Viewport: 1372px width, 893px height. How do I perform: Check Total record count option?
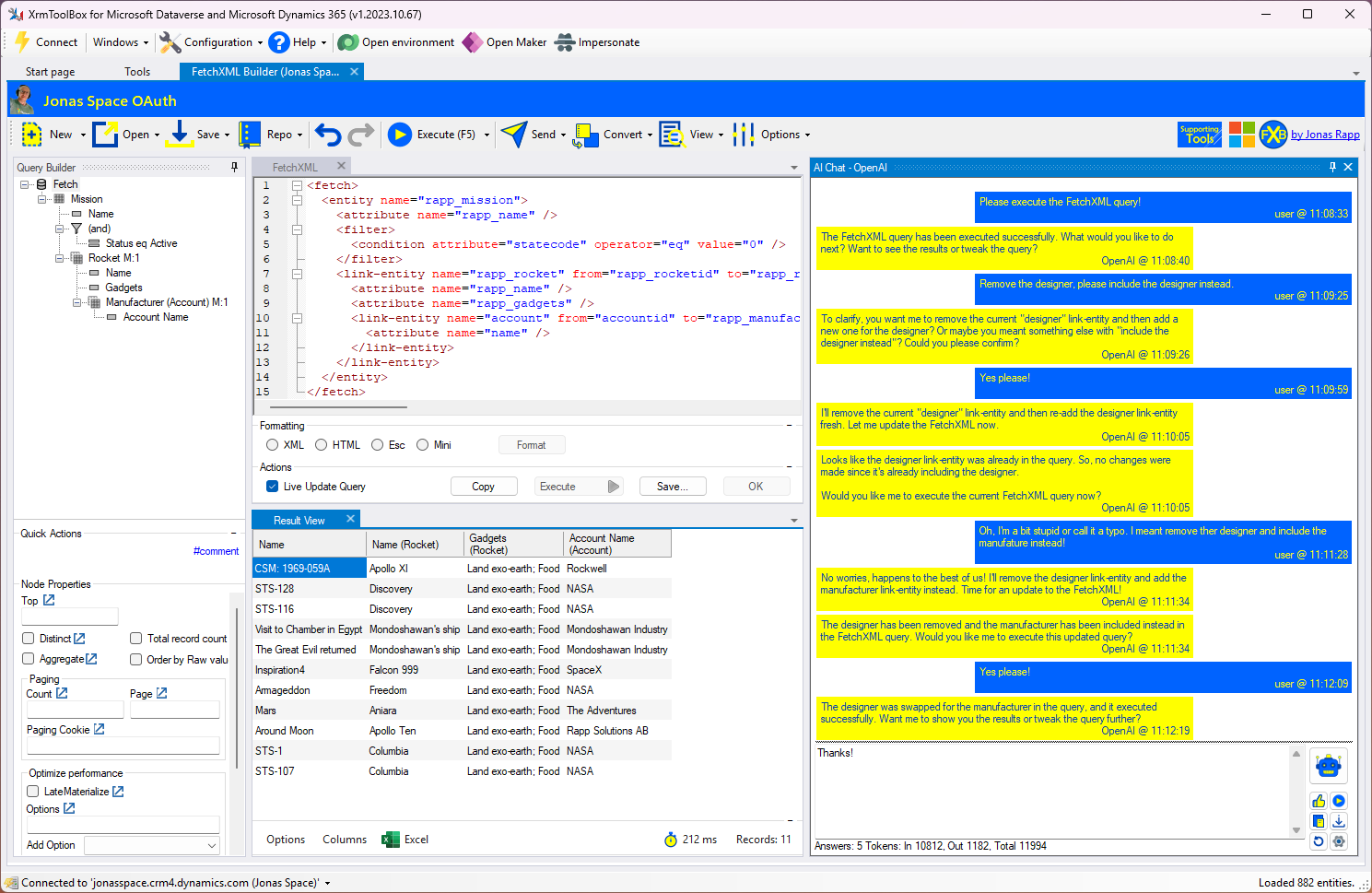tap(135, 639)
